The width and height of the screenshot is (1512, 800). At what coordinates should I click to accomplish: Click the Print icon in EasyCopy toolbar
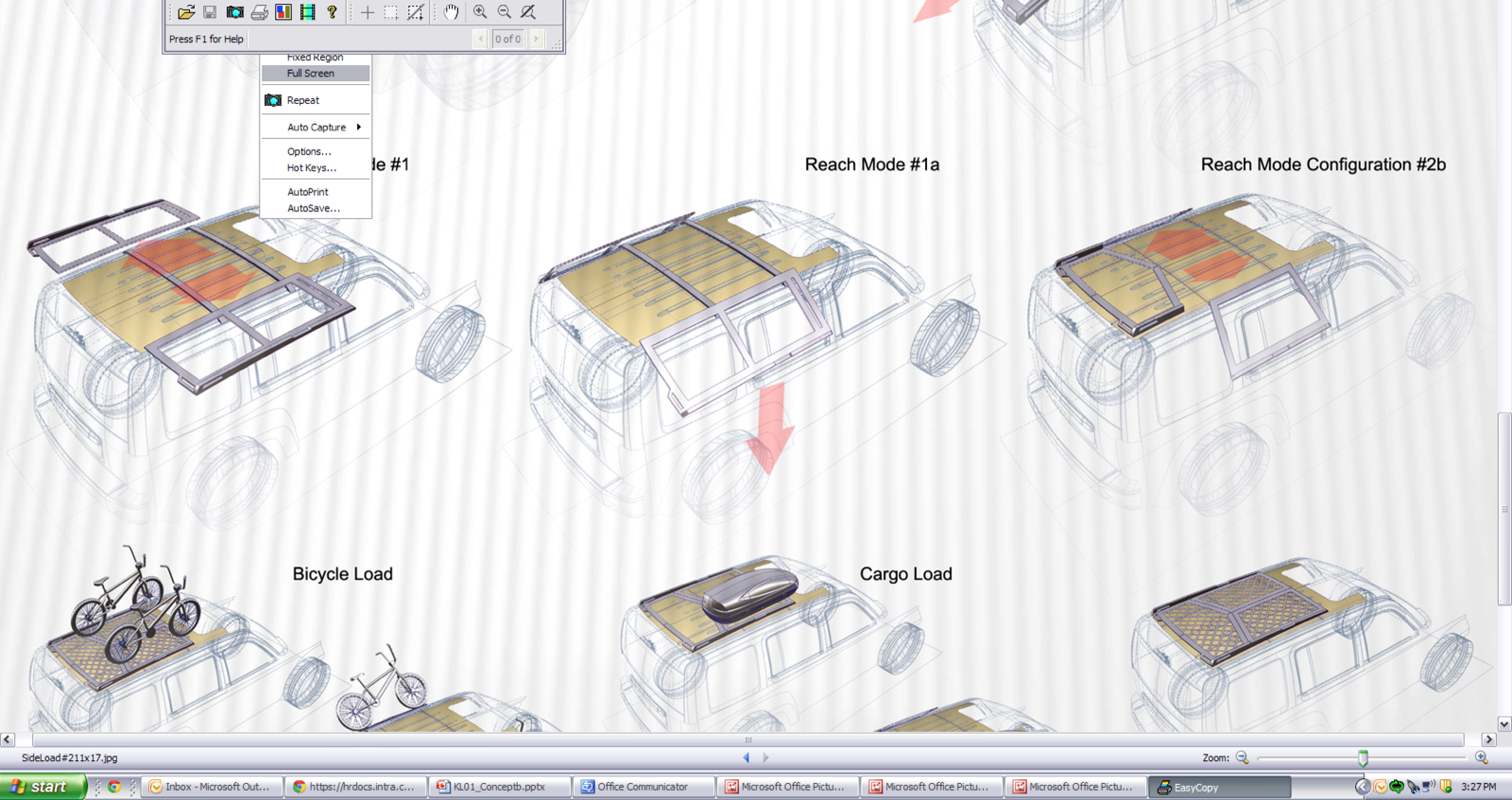click(259, 12)
